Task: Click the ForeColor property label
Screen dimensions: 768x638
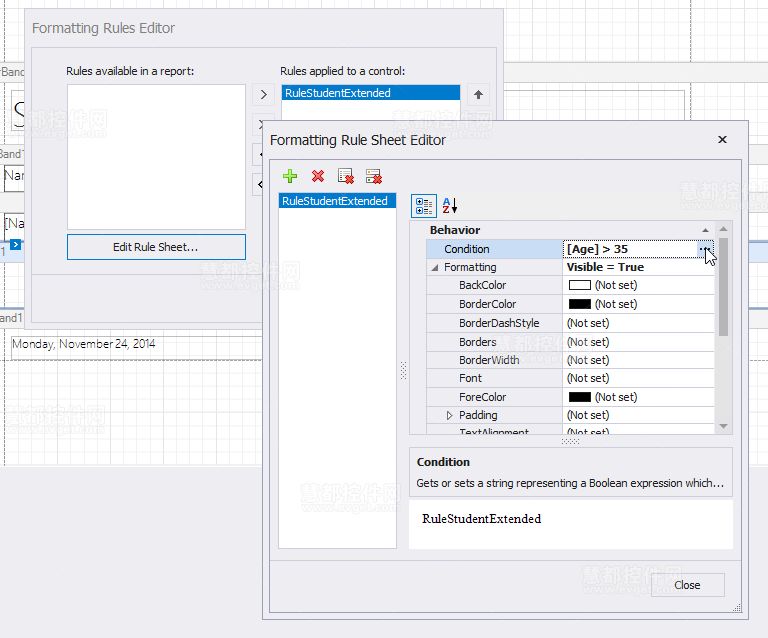Action: [482, 397]
